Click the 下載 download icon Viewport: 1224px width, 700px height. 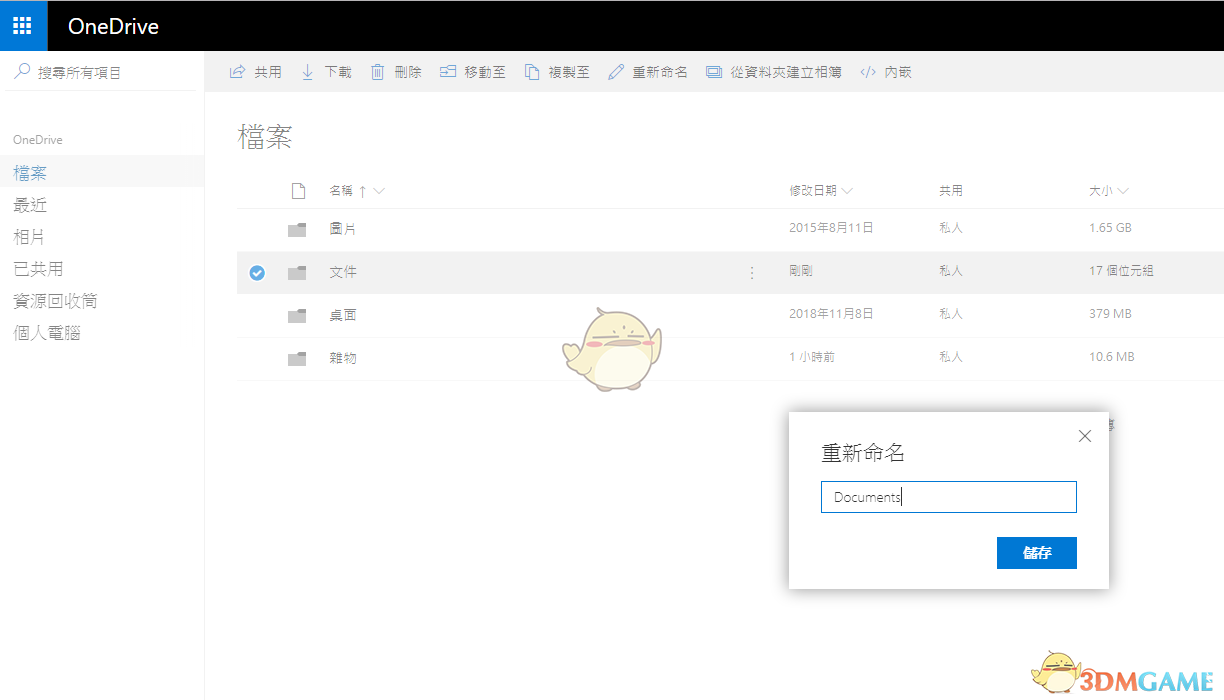(x=308, y=72)
